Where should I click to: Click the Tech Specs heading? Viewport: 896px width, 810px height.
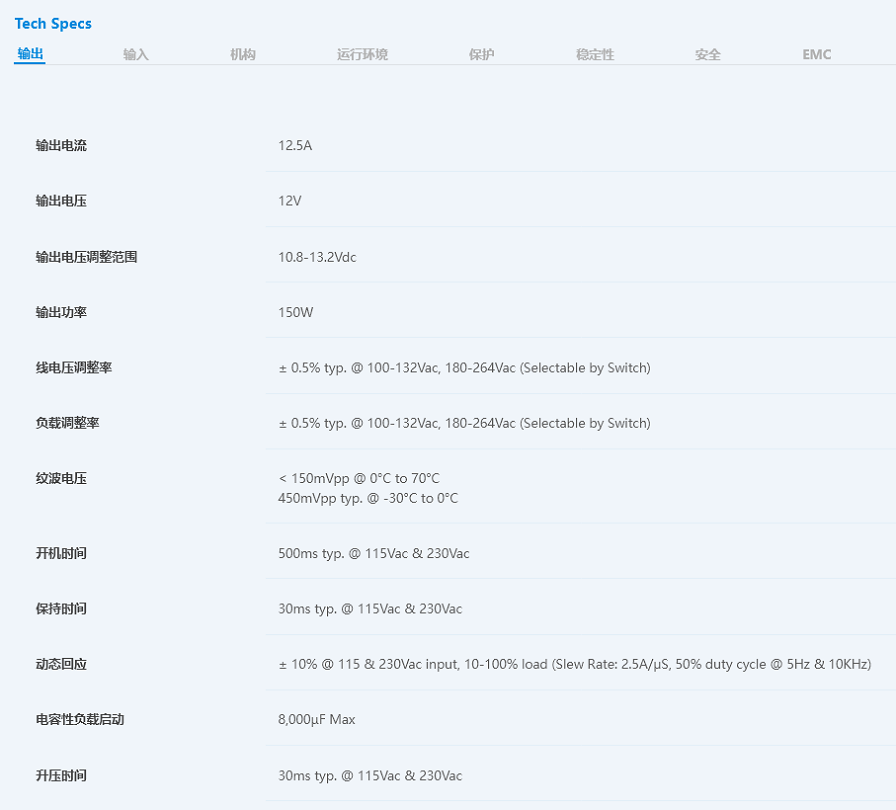click(53, 23)
